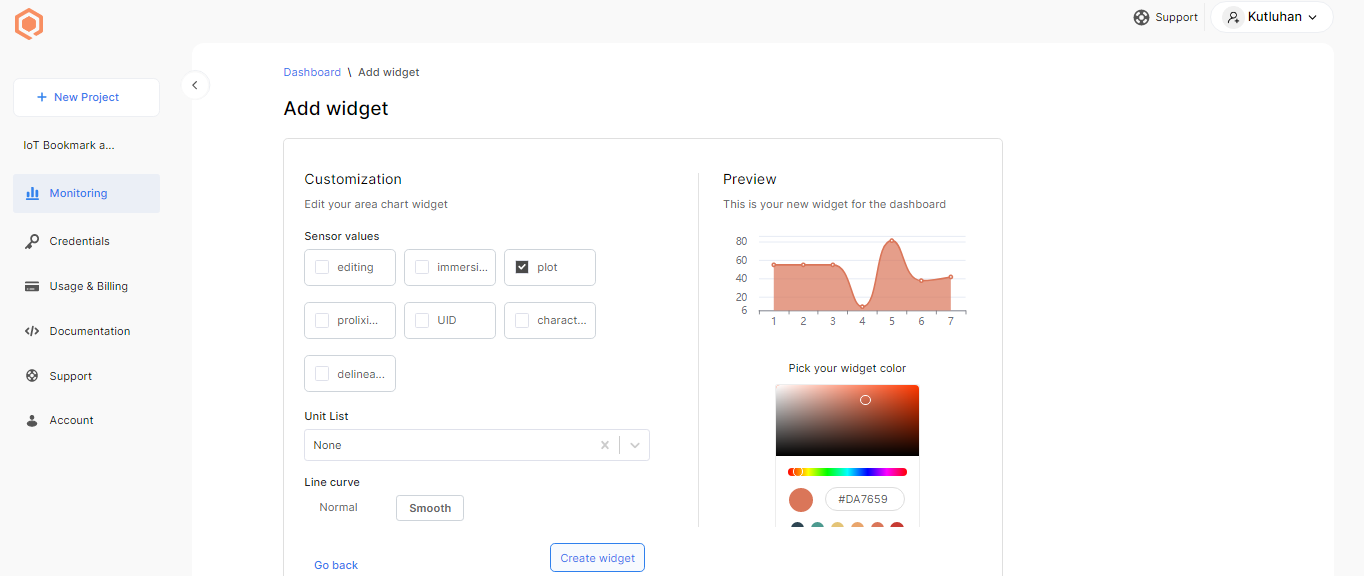Open the Unit List dropdown
This screenshot has height=576, width=1364.
(x=634, y=445)
